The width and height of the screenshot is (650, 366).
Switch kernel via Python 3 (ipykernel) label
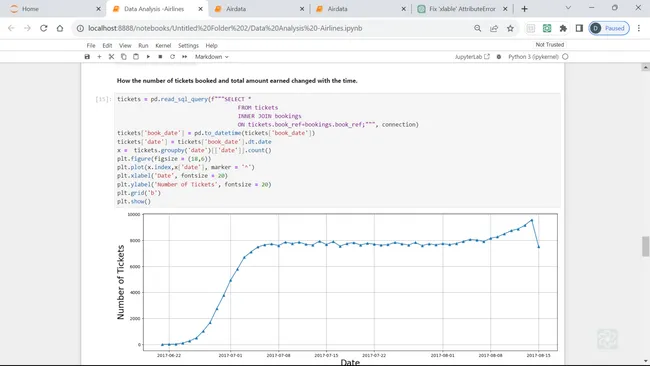click(533, 57)
